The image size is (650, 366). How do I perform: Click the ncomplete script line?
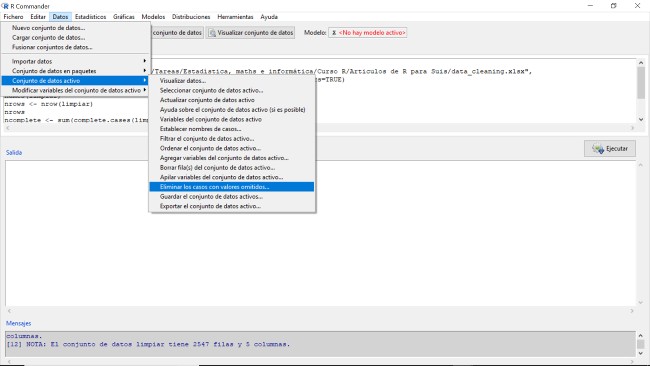point(76,120)
